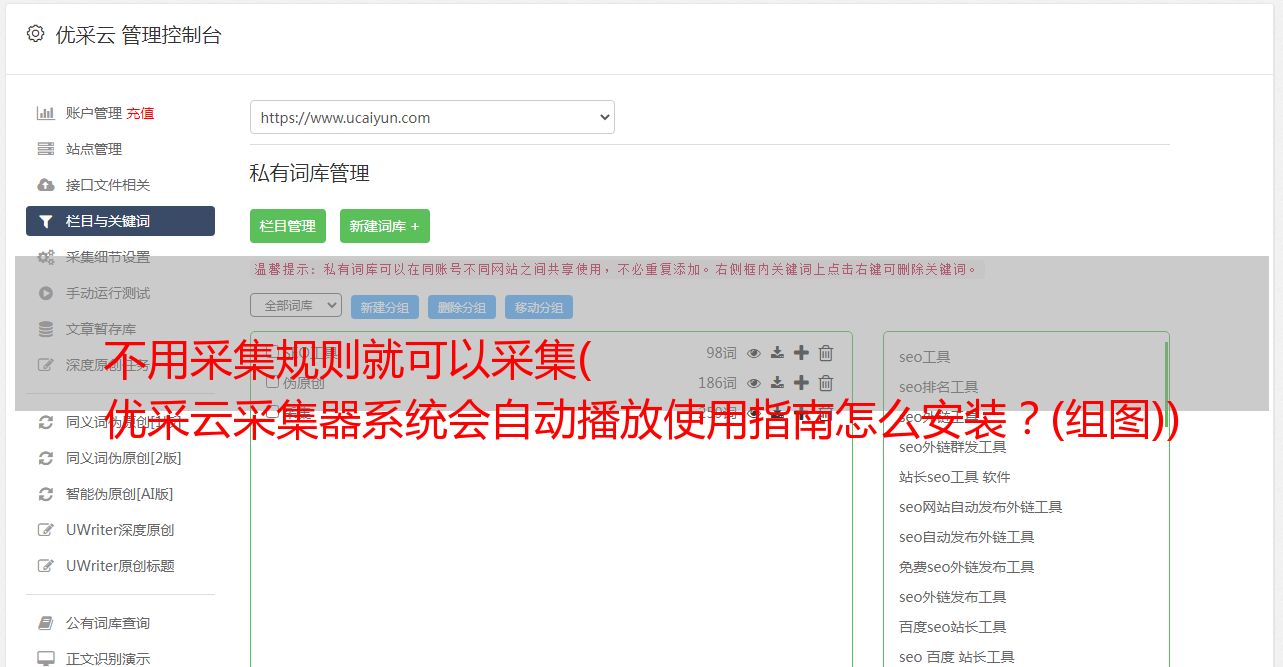
Task: Go to 智能伪原创[AI版] in the sidebar
Action: [120, 494]
